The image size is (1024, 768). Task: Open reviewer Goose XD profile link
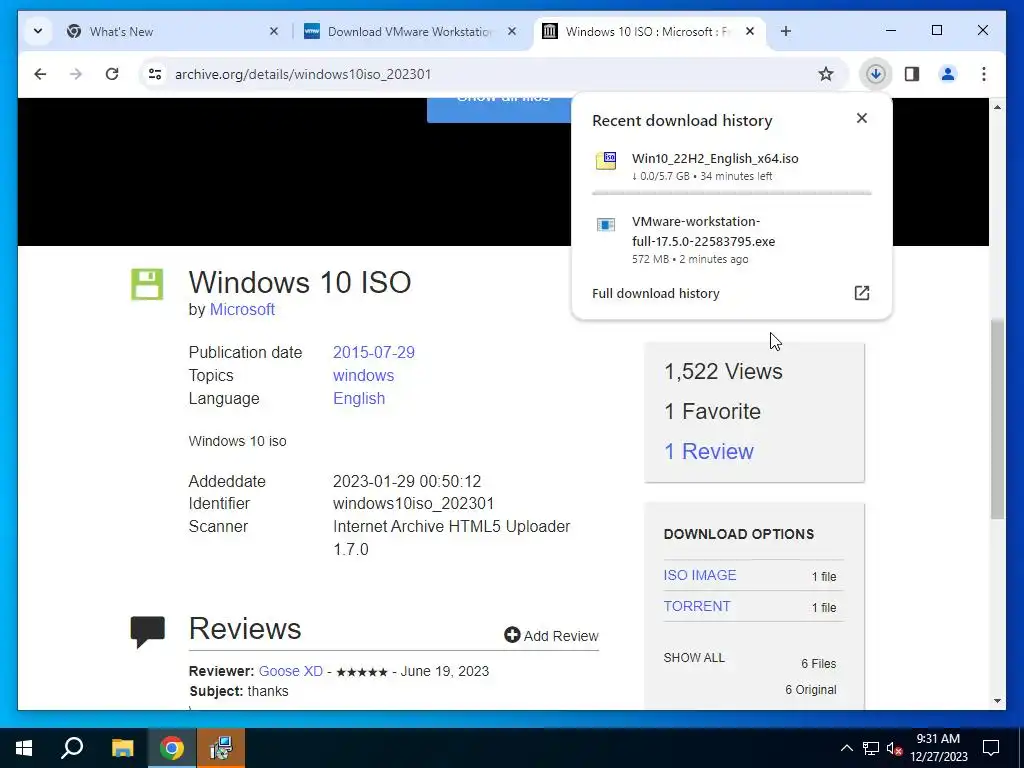291,671
